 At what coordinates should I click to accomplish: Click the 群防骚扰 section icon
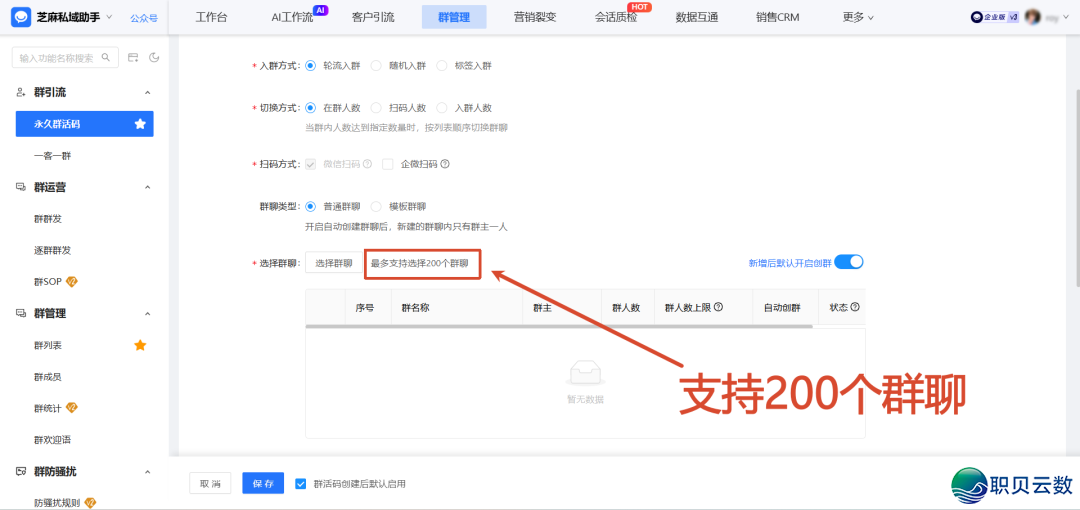[21, 472]
